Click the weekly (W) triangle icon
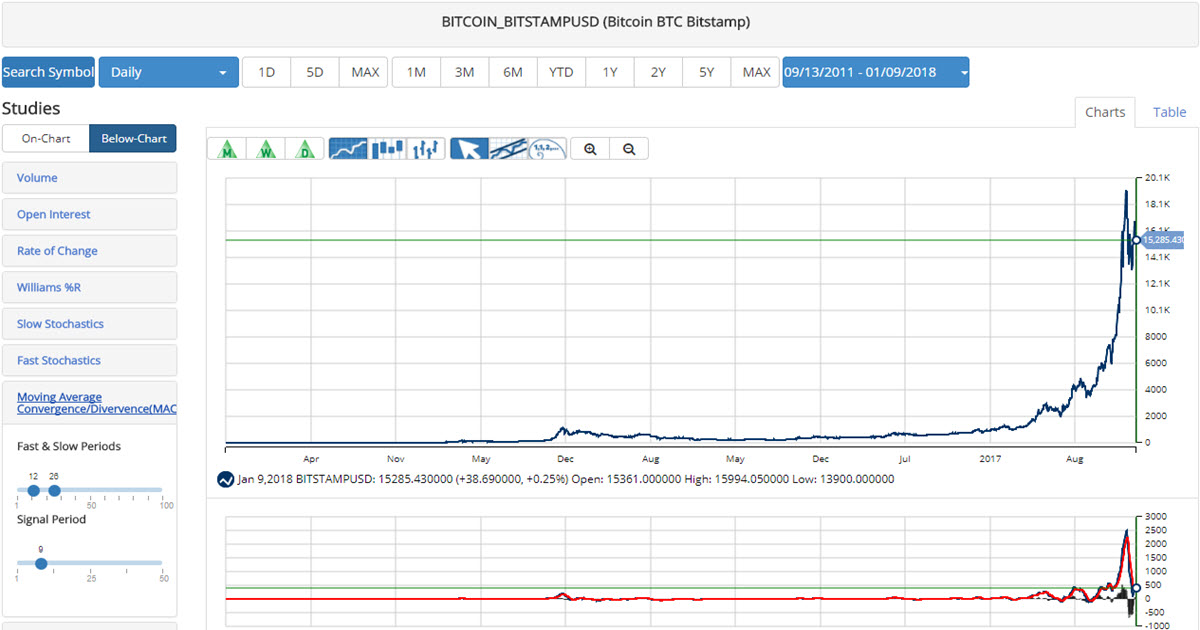The width and height of the screenshot is (1200, 630). point(266,149)
